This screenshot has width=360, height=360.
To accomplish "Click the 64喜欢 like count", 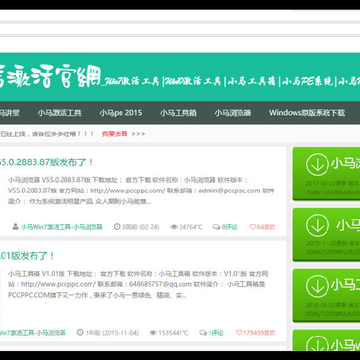I will tap(266, 227).
